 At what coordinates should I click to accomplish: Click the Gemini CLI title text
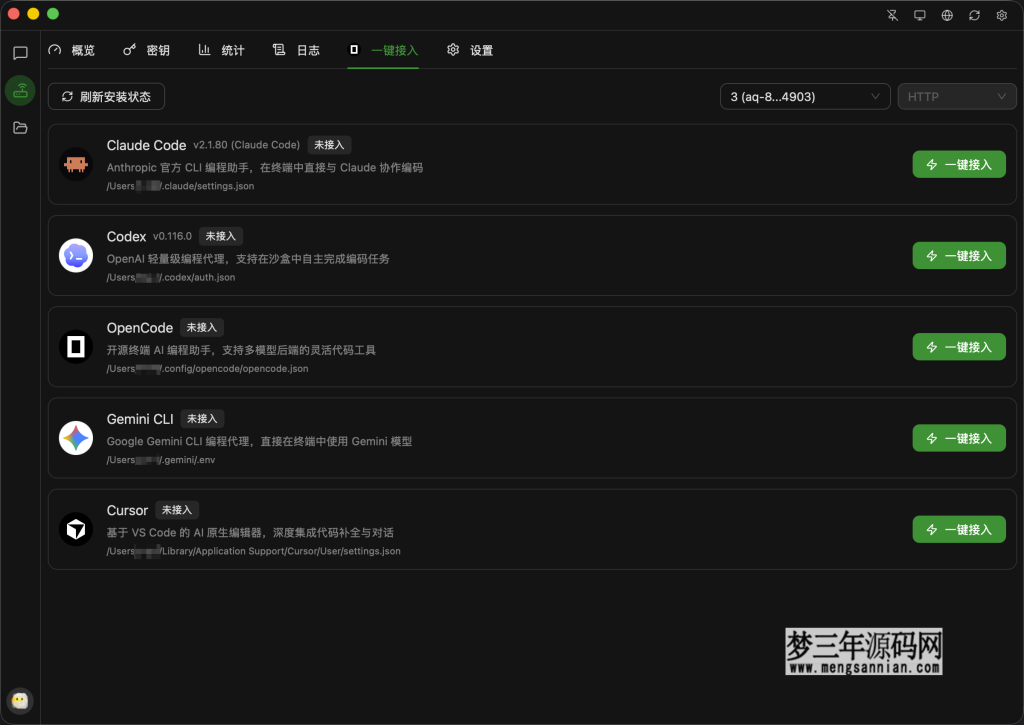click(140, 419)
